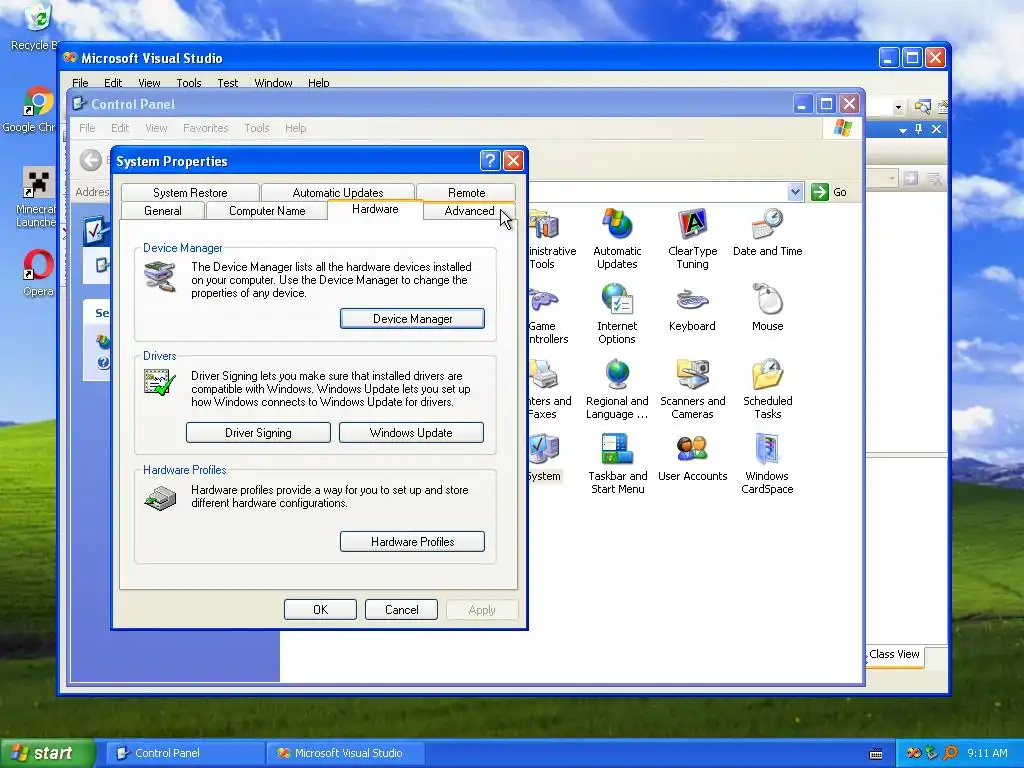Viewport: 1024px width, 768px height.
Task: Click Cancel in System Properties
Action: (x=401, y=610)
